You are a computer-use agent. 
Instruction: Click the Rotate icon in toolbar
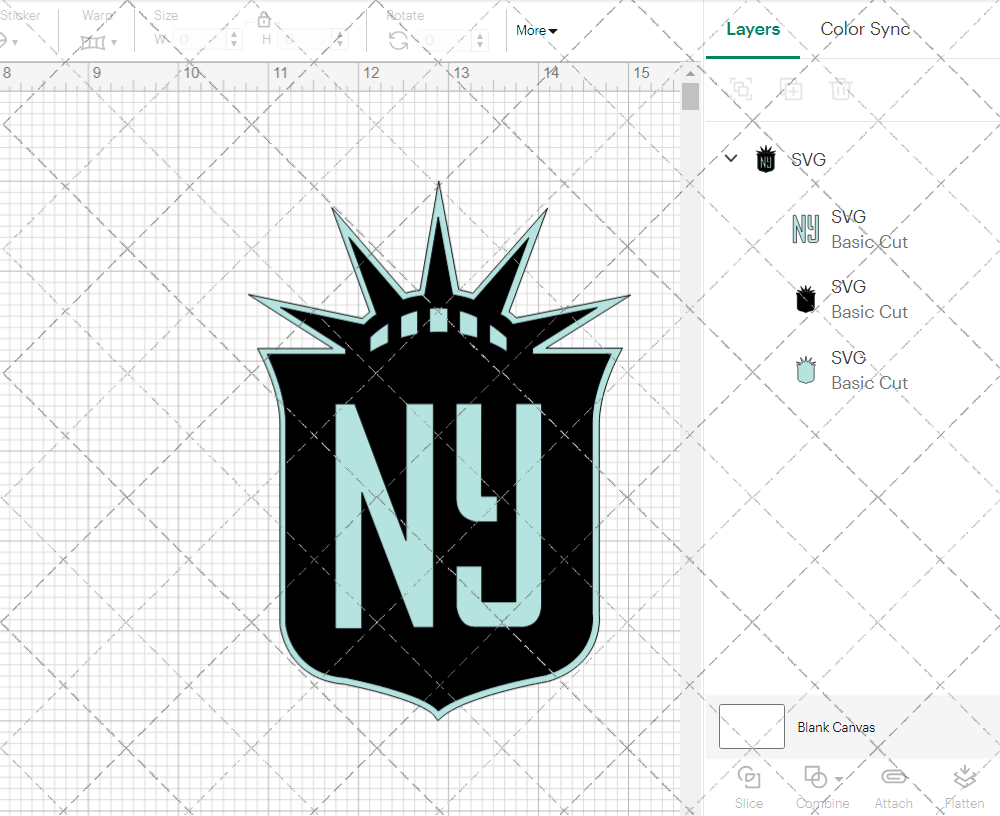[x=399, y=41]
